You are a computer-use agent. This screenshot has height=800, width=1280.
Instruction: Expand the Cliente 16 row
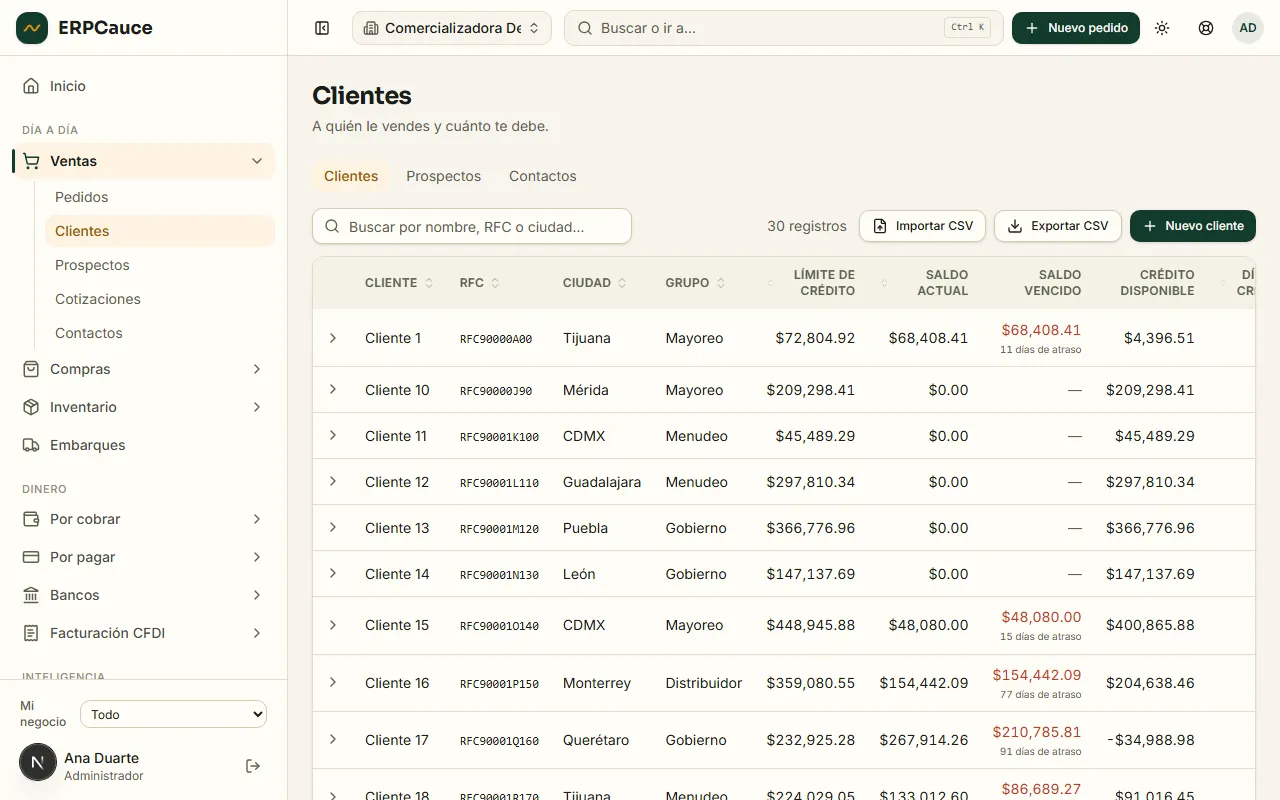point(333,682)
